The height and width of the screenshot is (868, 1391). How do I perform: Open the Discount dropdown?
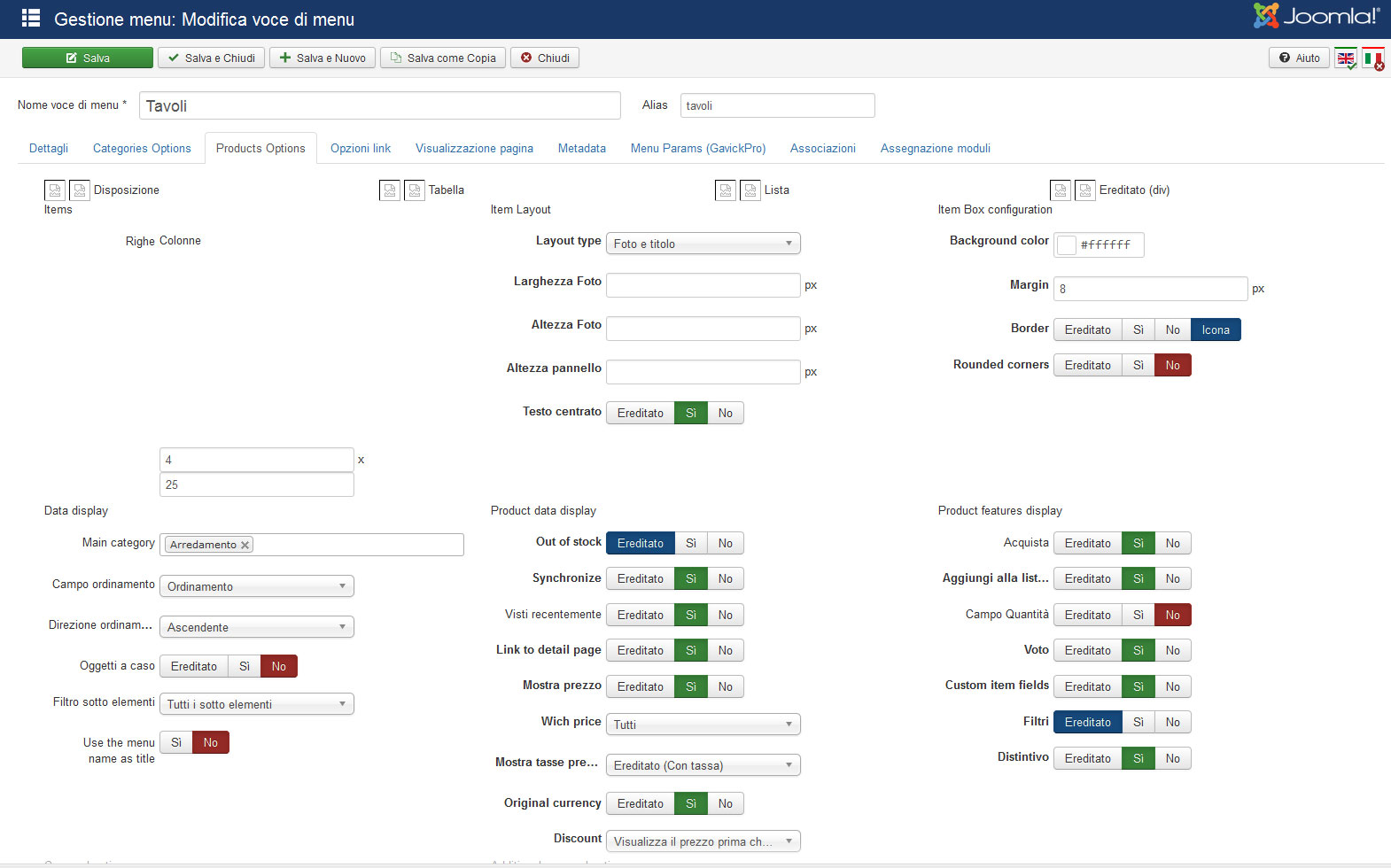[703, 841]
